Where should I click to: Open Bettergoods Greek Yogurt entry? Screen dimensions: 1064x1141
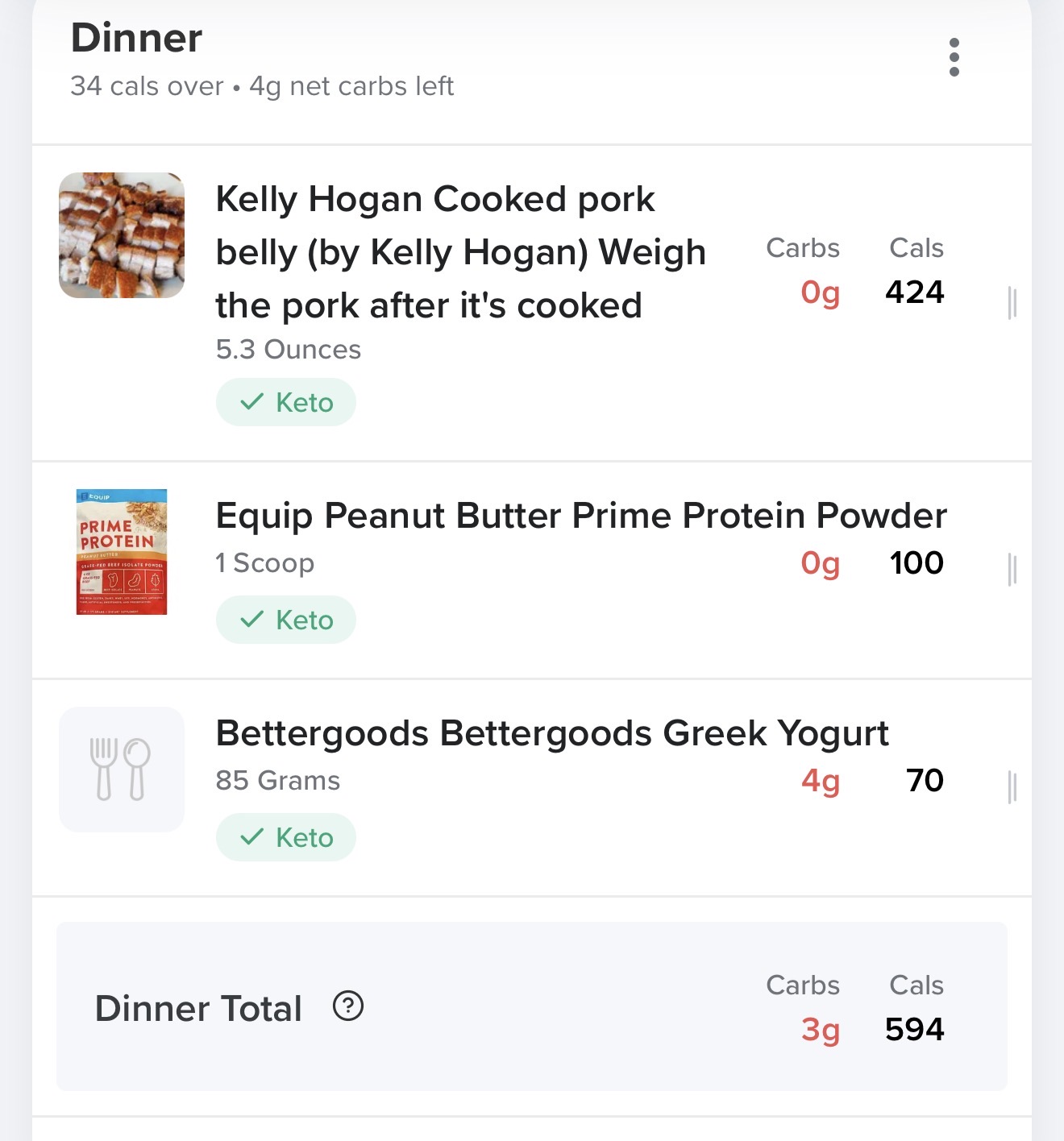(x=552, y=733)
